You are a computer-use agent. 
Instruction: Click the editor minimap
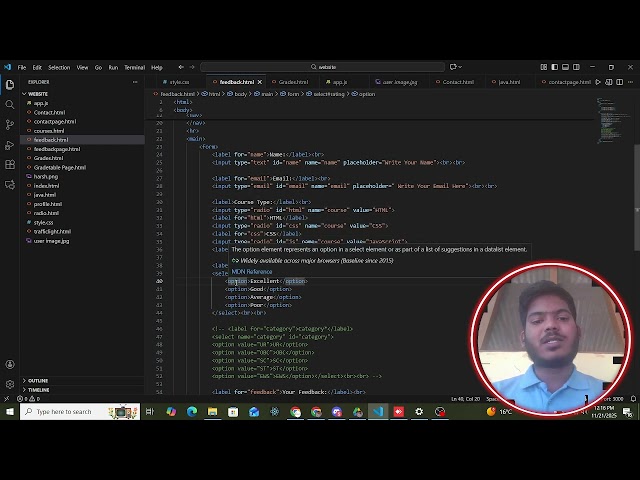[x=613, y=120]
